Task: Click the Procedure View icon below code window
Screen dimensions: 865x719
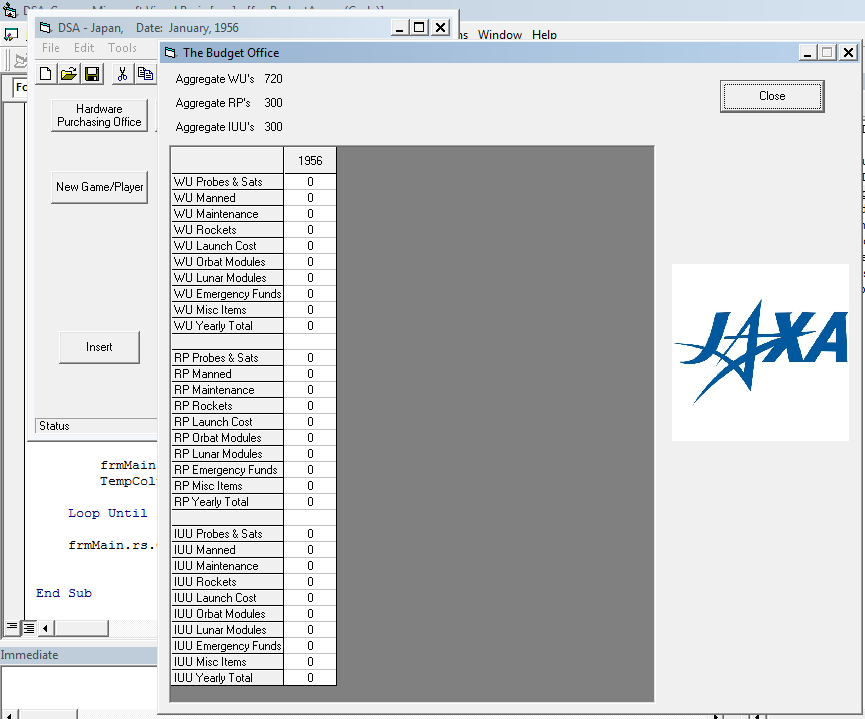Action: tap(11, 627)
